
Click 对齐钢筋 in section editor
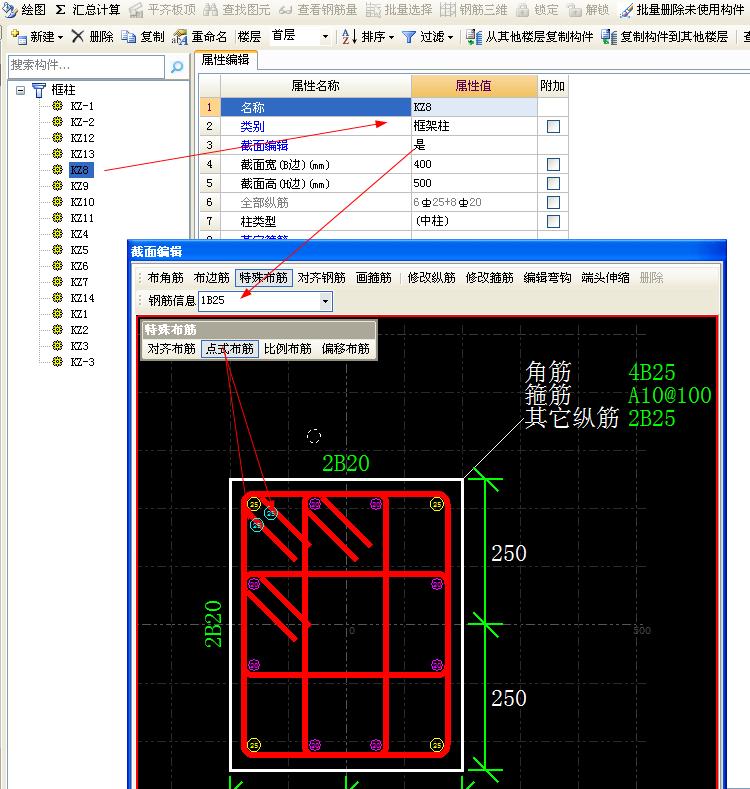pyautogui.click(x=322, y=278)
